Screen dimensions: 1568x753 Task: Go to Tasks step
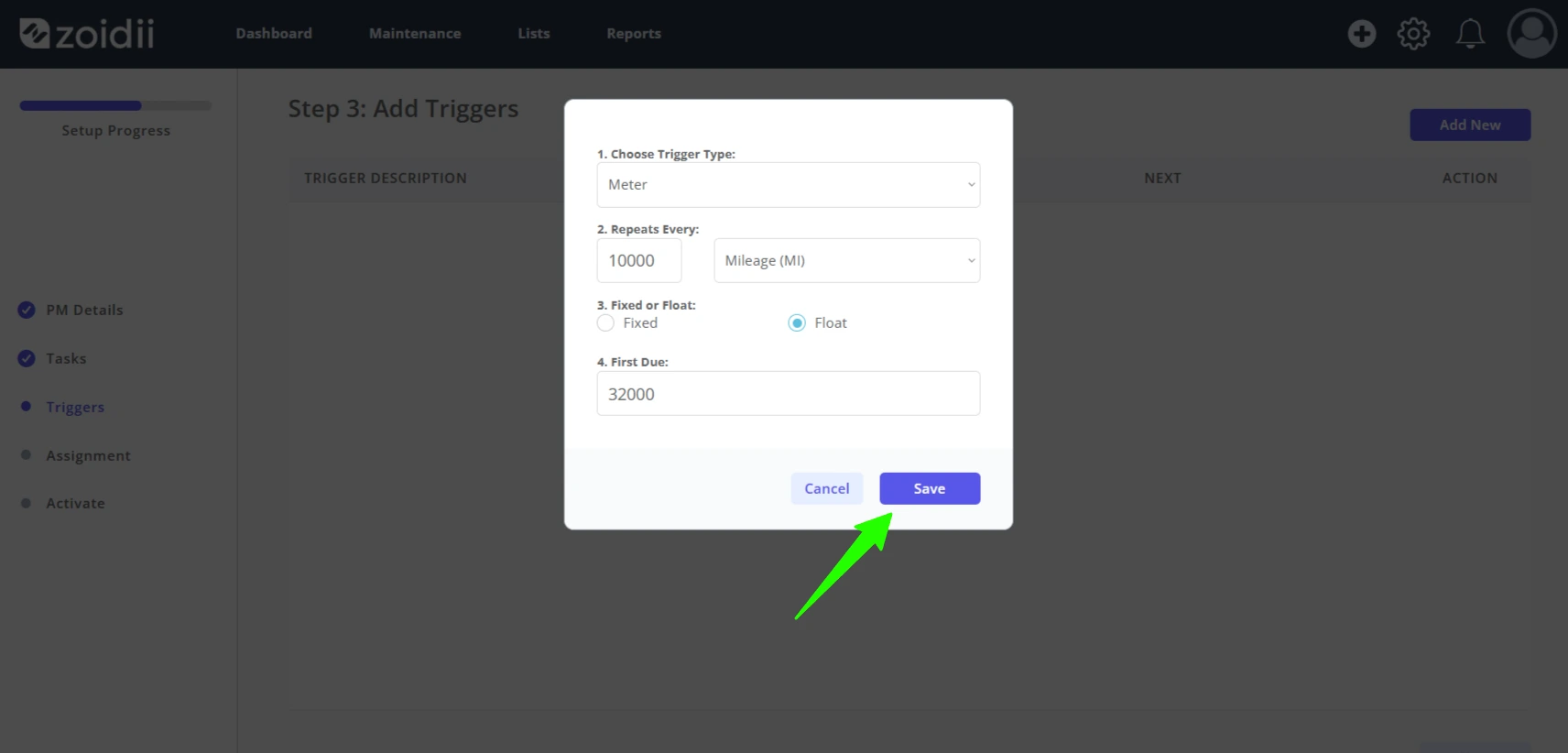coord(66,358)
